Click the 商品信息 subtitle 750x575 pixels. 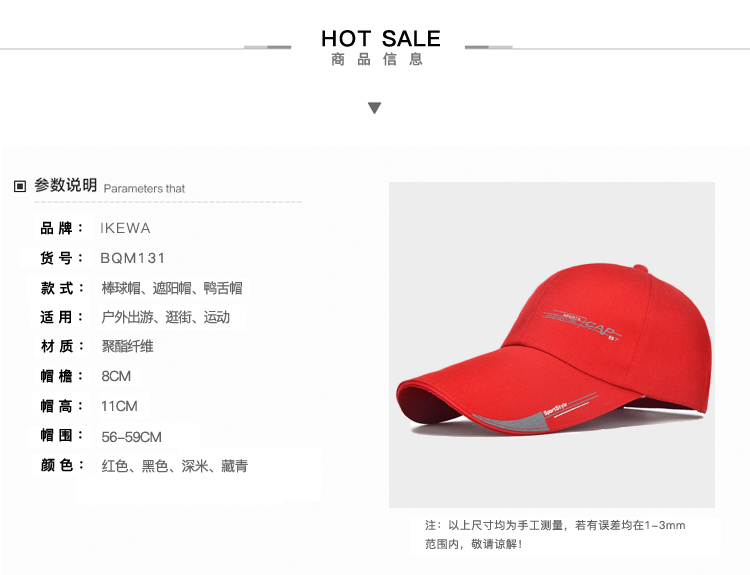[377, 59]
